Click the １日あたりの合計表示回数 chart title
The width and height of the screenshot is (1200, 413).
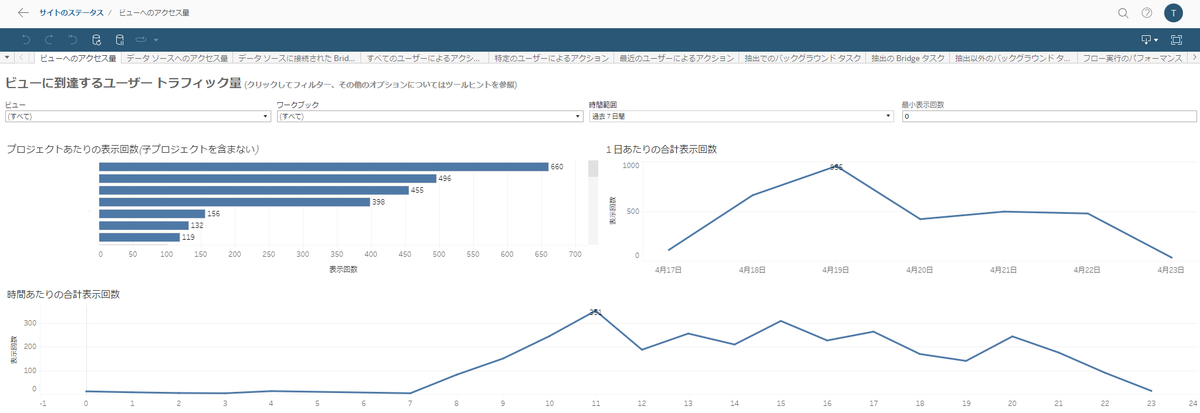(661, 149)
